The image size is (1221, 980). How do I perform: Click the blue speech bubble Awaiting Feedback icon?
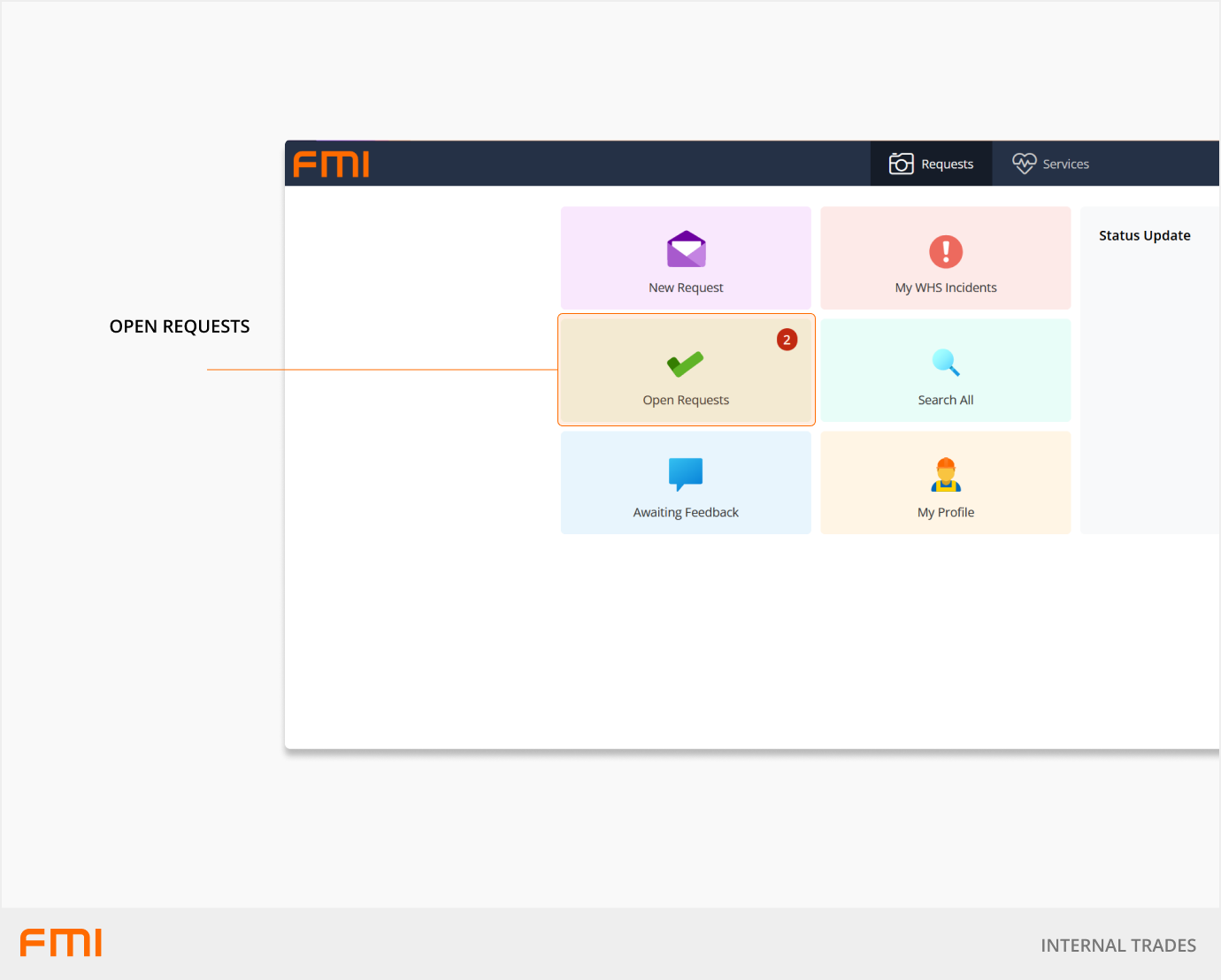click(x=686, y=474)
